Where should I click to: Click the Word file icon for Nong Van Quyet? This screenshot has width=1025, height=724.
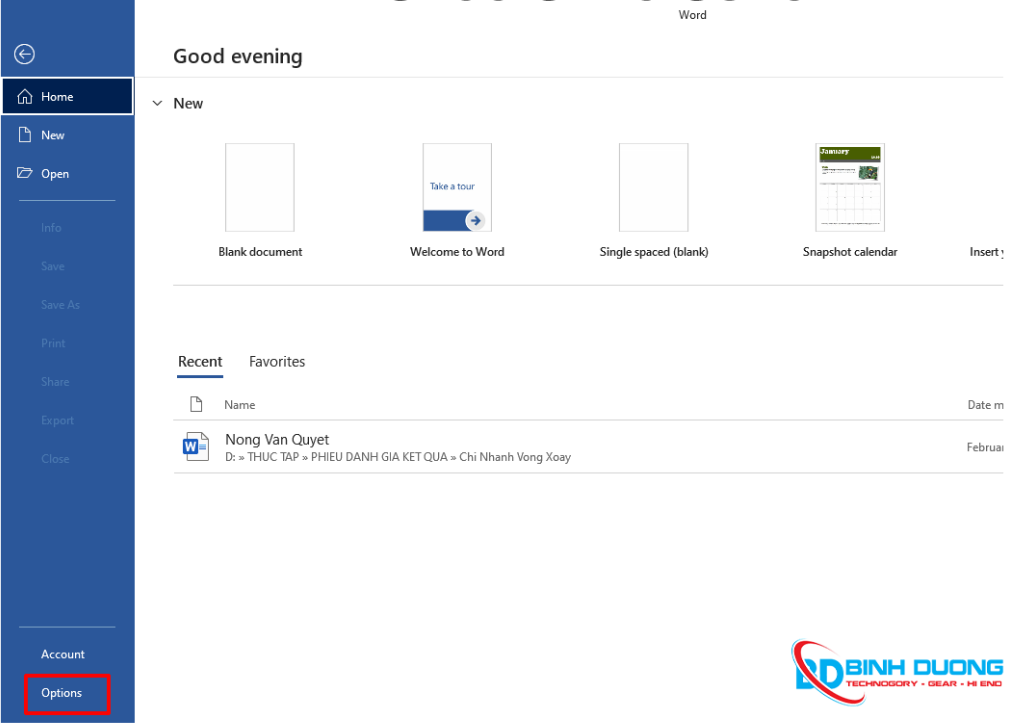(x=195, y=447)
